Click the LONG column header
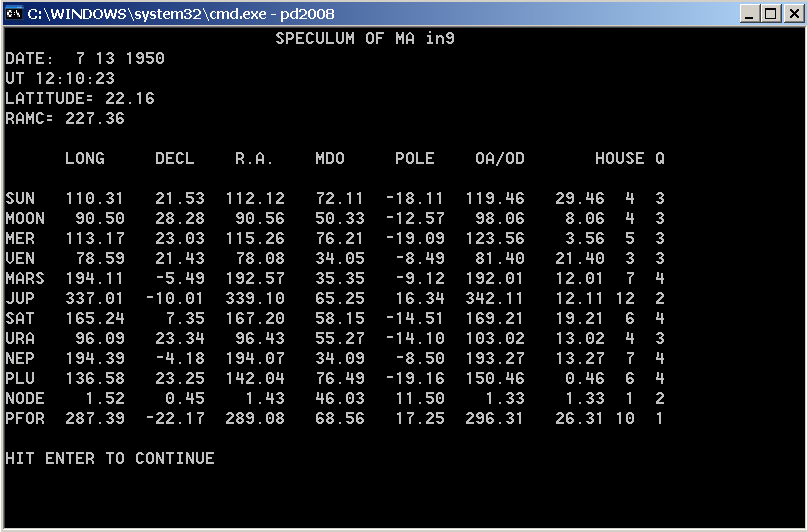Screen dimensions: 808x532 [x=85, y=159]
